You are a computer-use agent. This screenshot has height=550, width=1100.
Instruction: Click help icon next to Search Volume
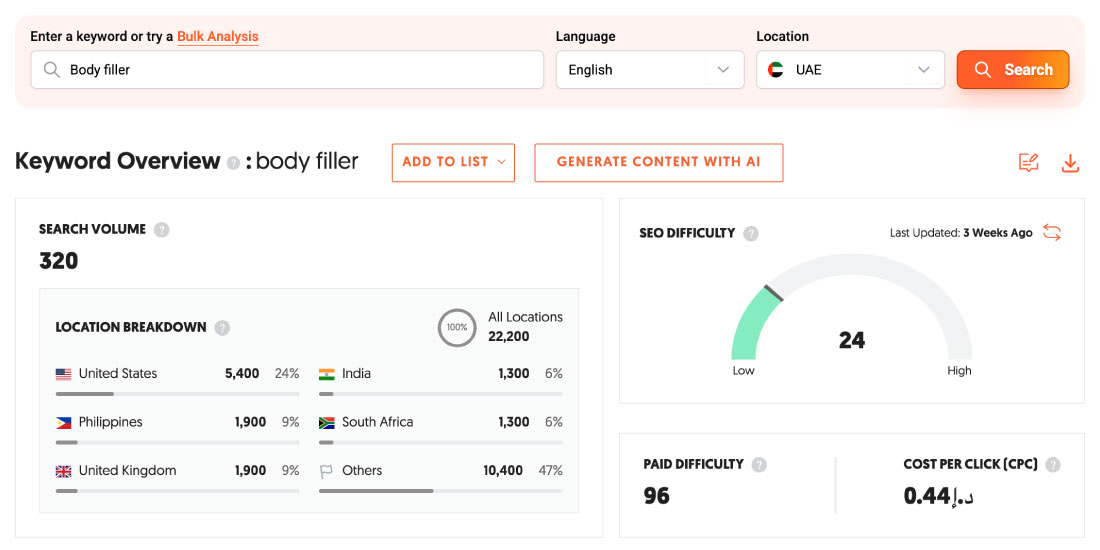click(x=162, y=230)
